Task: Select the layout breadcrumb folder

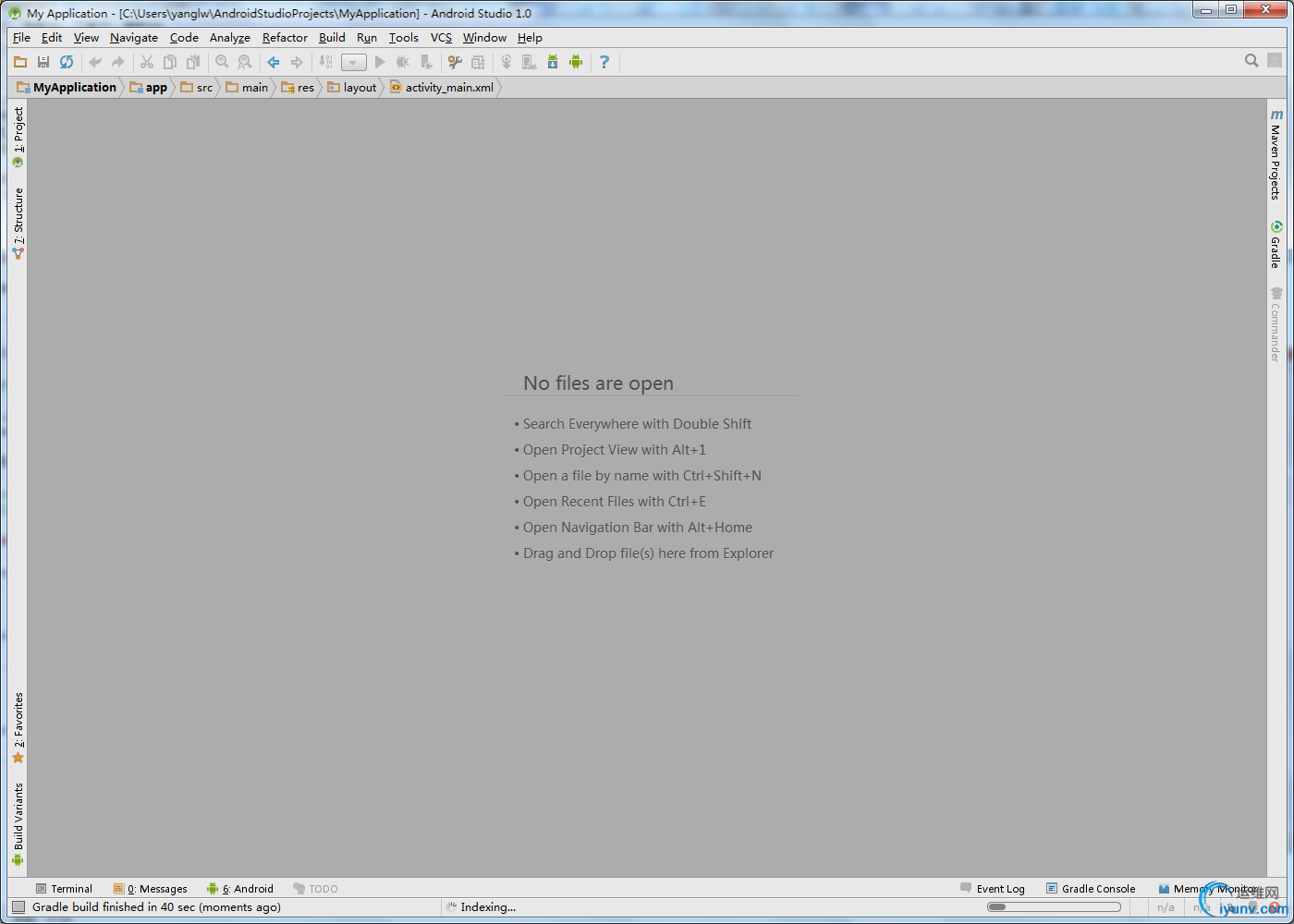Action: click(x=352, y=88)
